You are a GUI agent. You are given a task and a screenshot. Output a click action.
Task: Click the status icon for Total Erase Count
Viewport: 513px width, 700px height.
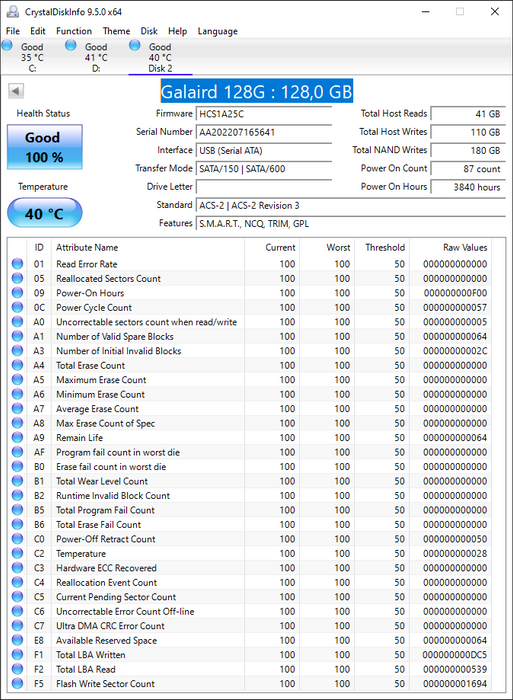pos(17,365)
